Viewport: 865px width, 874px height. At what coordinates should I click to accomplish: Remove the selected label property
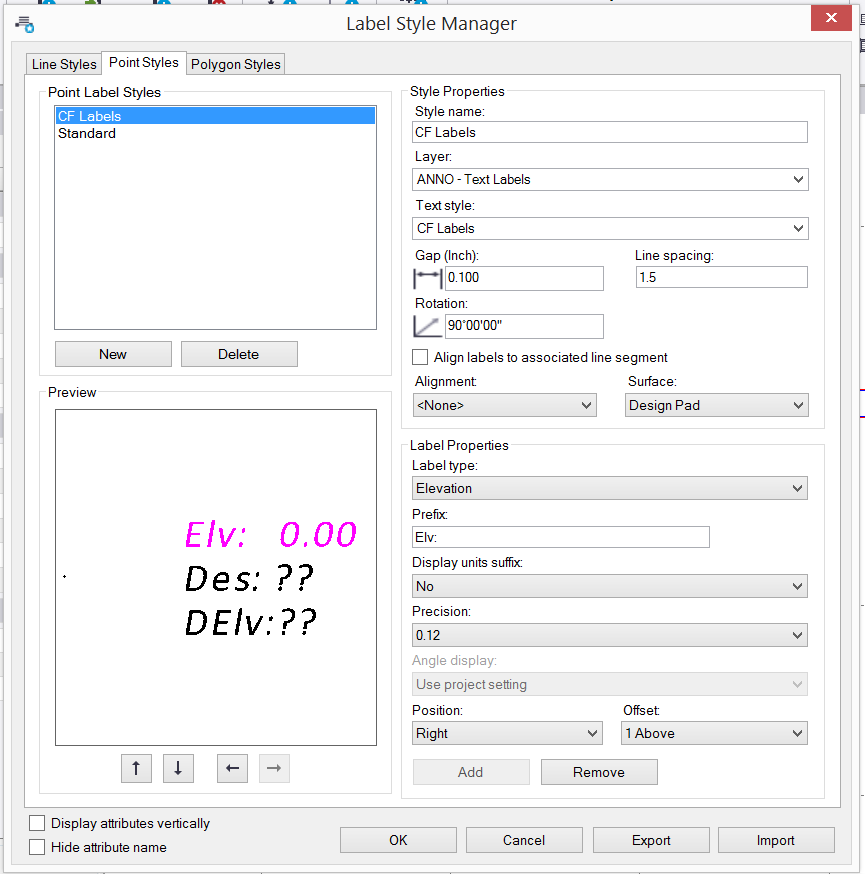[599, 771]
